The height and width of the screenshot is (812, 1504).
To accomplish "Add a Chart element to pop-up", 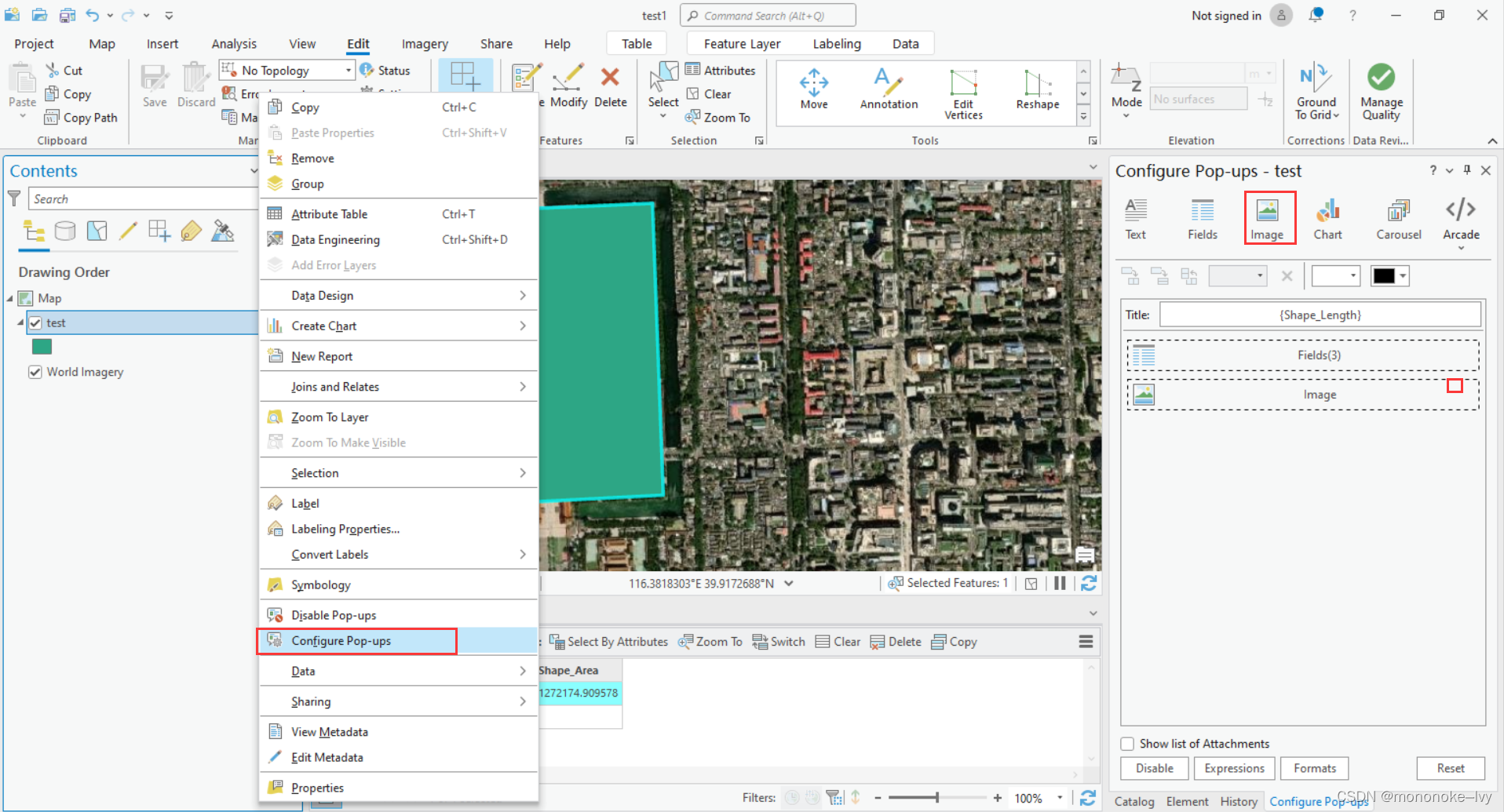I will coord(1327,219).
